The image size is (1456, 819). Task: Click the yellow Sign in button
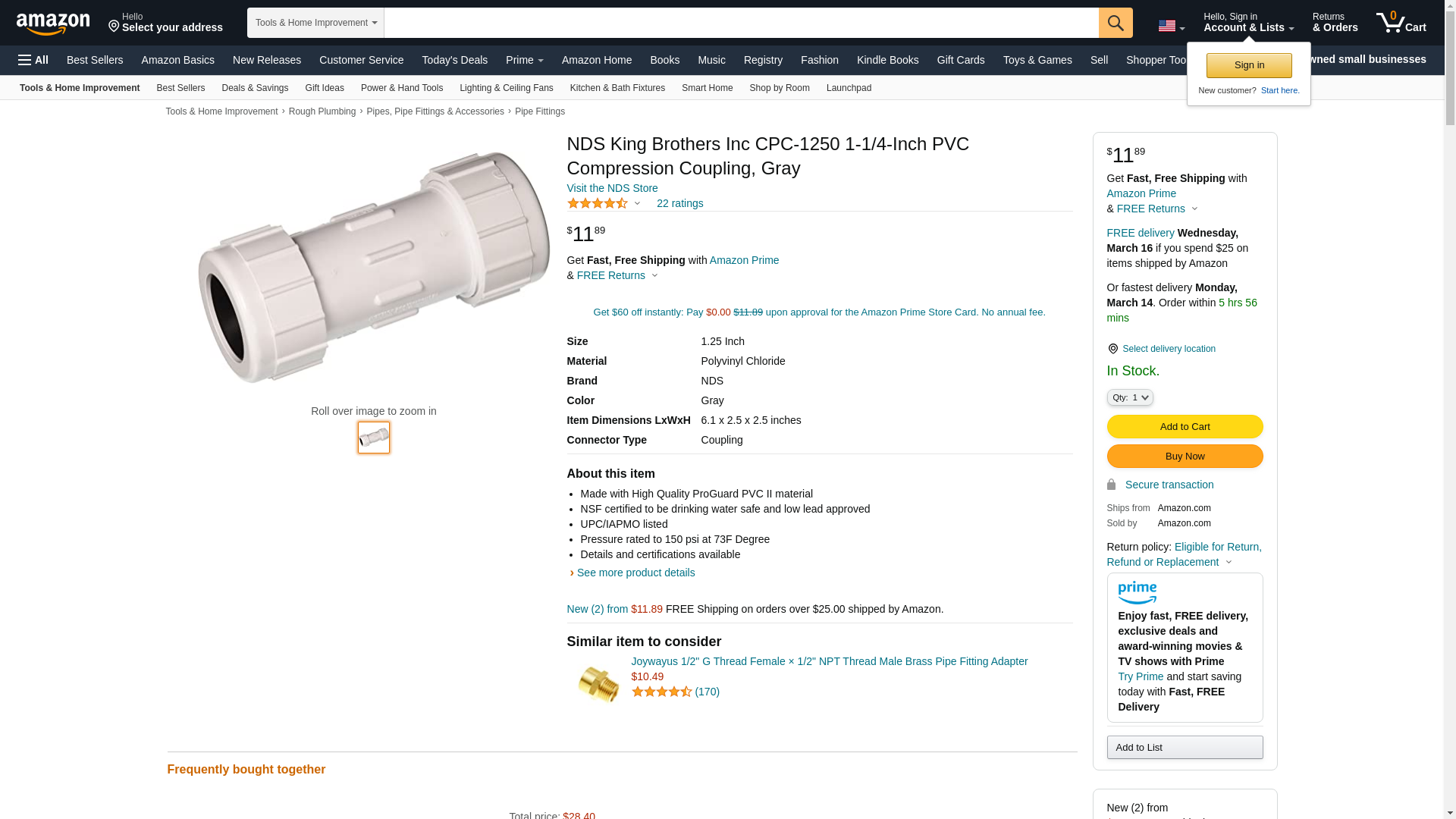pyautogui.click(x=1249, y=65)
